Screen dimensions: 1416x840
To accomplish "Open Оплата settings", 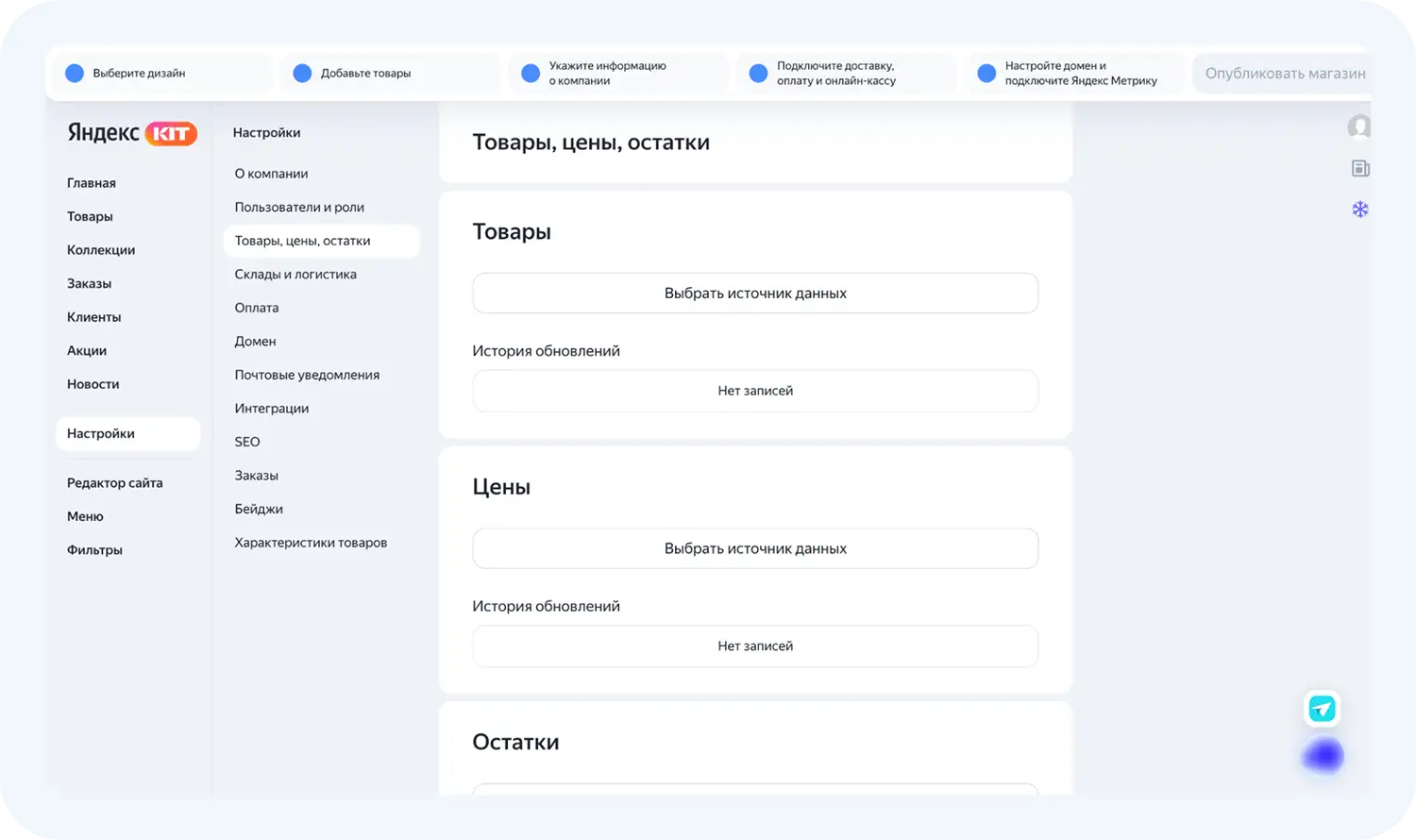I will 257,308.
